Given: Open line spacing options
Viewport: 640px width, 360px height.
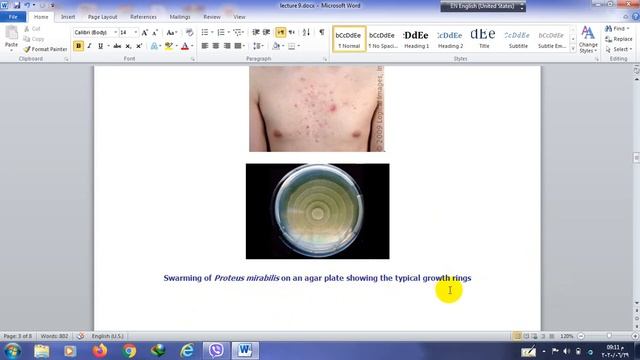Looking at the screenshot, I should [257, 46].
